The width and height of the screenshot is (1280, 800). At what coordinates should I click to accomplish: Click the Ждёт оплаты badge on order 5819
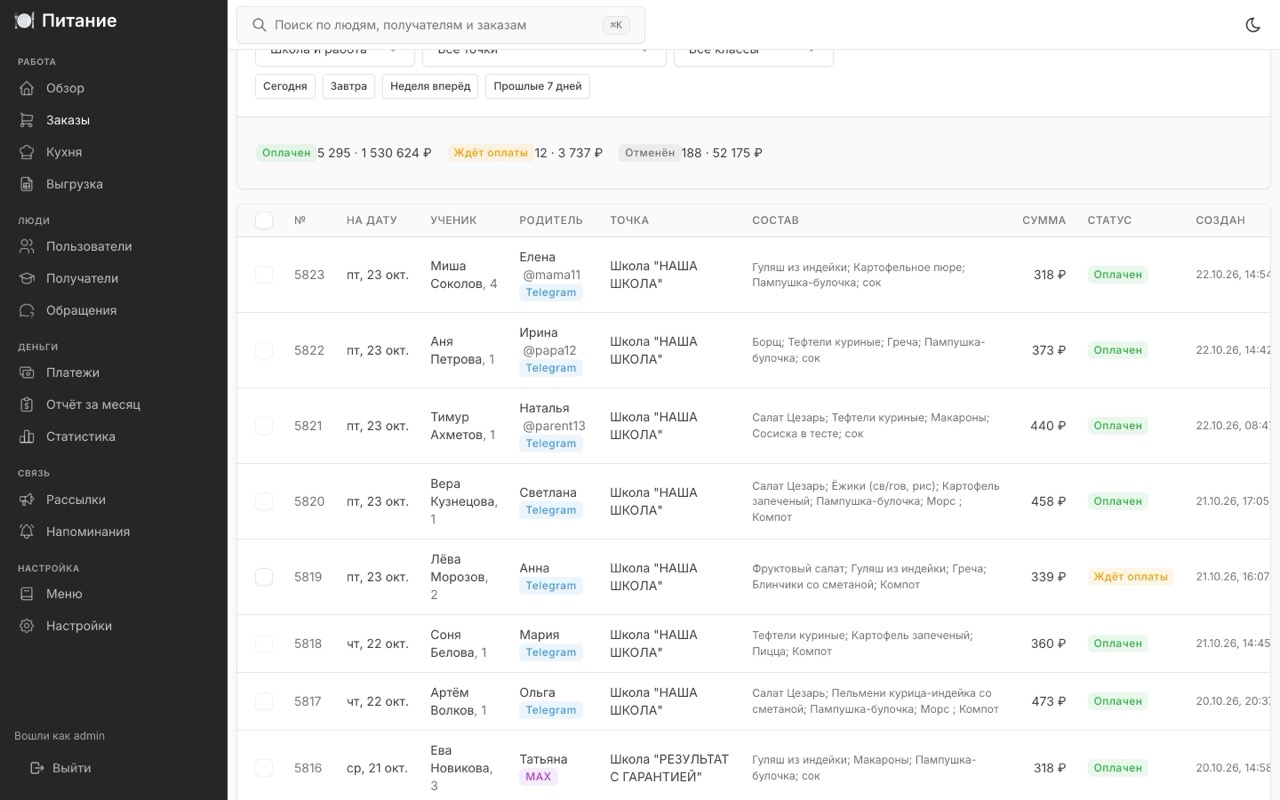1130,577
